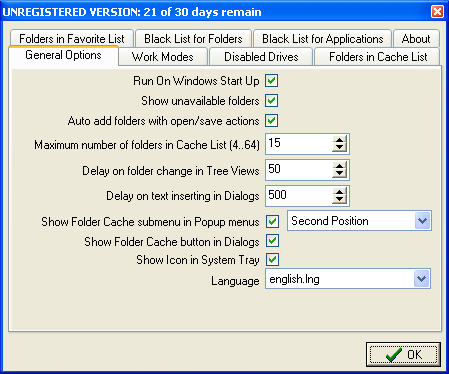Screen dimensions: 449x374
Task: Toggle Run On Windows Start Up checkbox
Action: tap(272, 81)
